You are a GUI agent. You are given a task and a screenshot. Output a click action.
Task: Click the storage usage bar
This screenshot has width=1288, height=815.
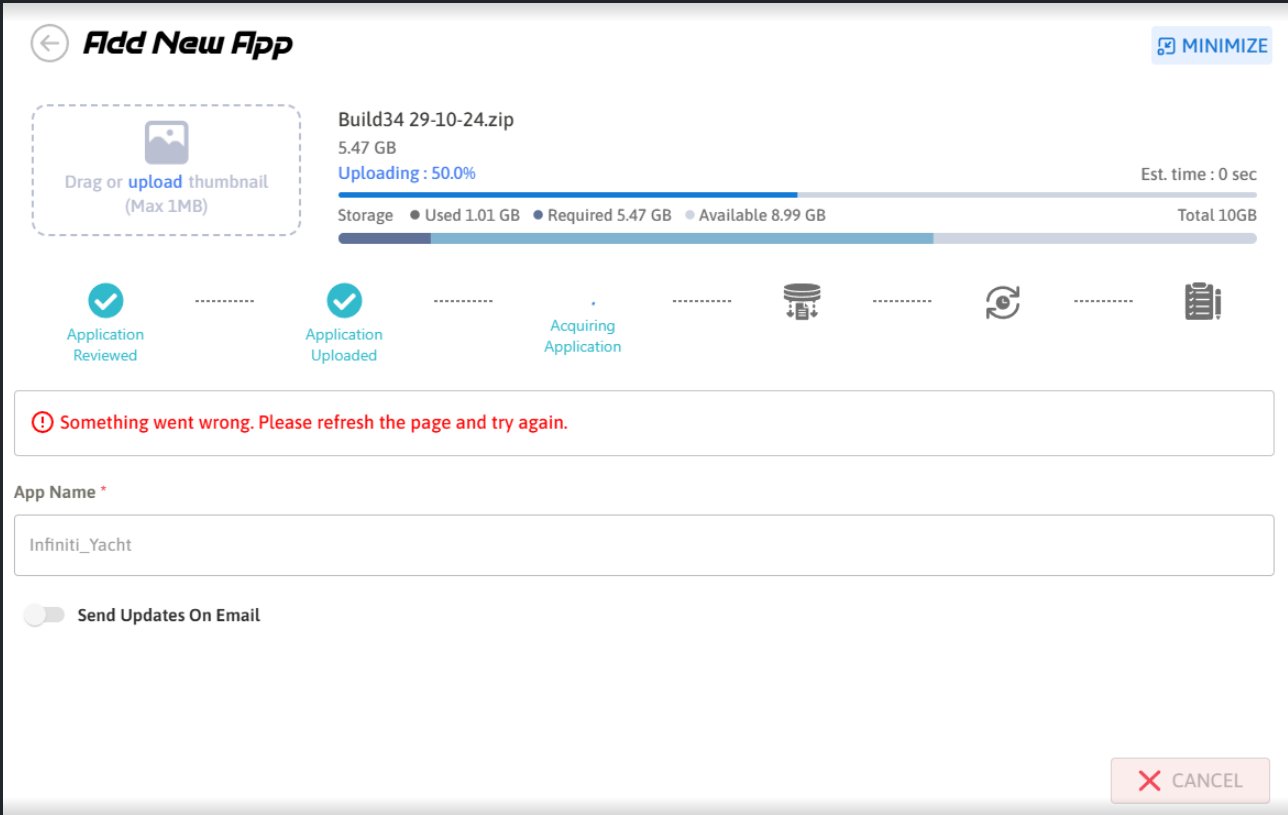[796, 238]
